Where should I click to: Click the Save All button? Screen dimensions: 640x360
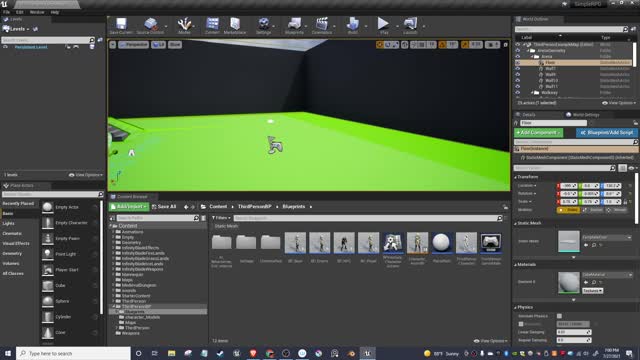164,207
